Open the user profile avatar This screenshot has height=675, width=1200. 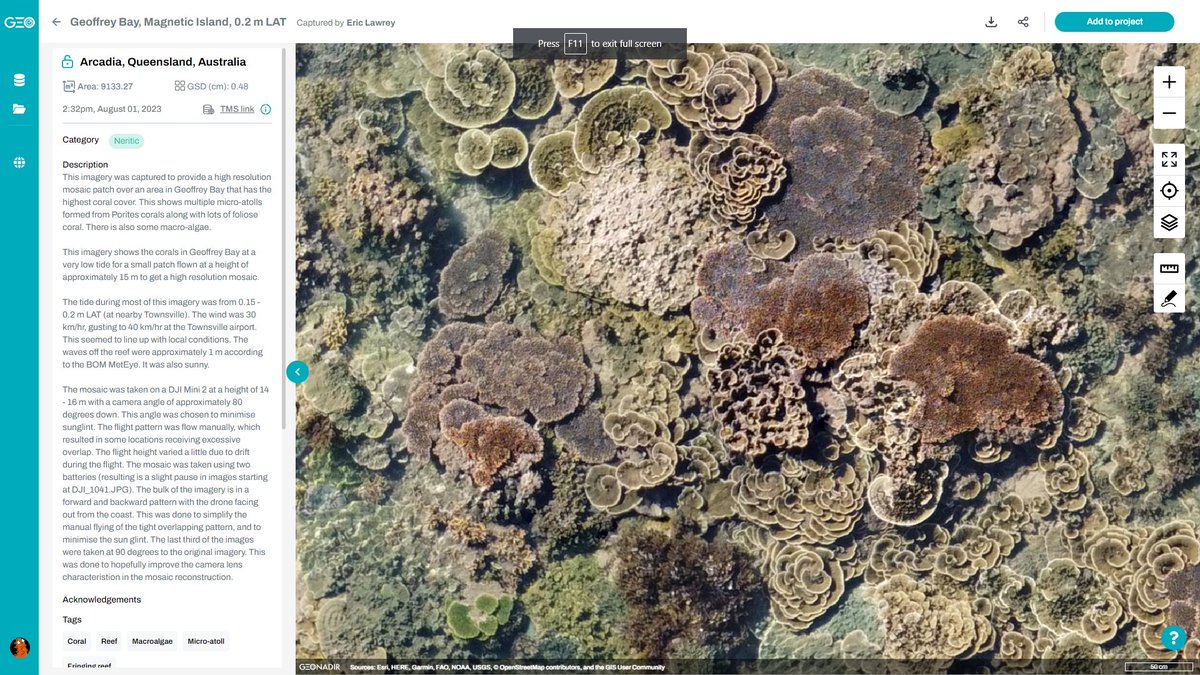19,648
